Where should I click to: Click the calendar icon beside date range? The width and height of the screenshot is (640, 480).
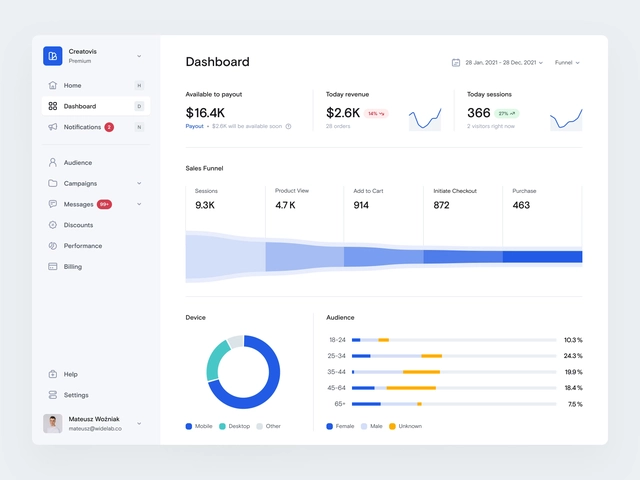click(x=456, y=62)
